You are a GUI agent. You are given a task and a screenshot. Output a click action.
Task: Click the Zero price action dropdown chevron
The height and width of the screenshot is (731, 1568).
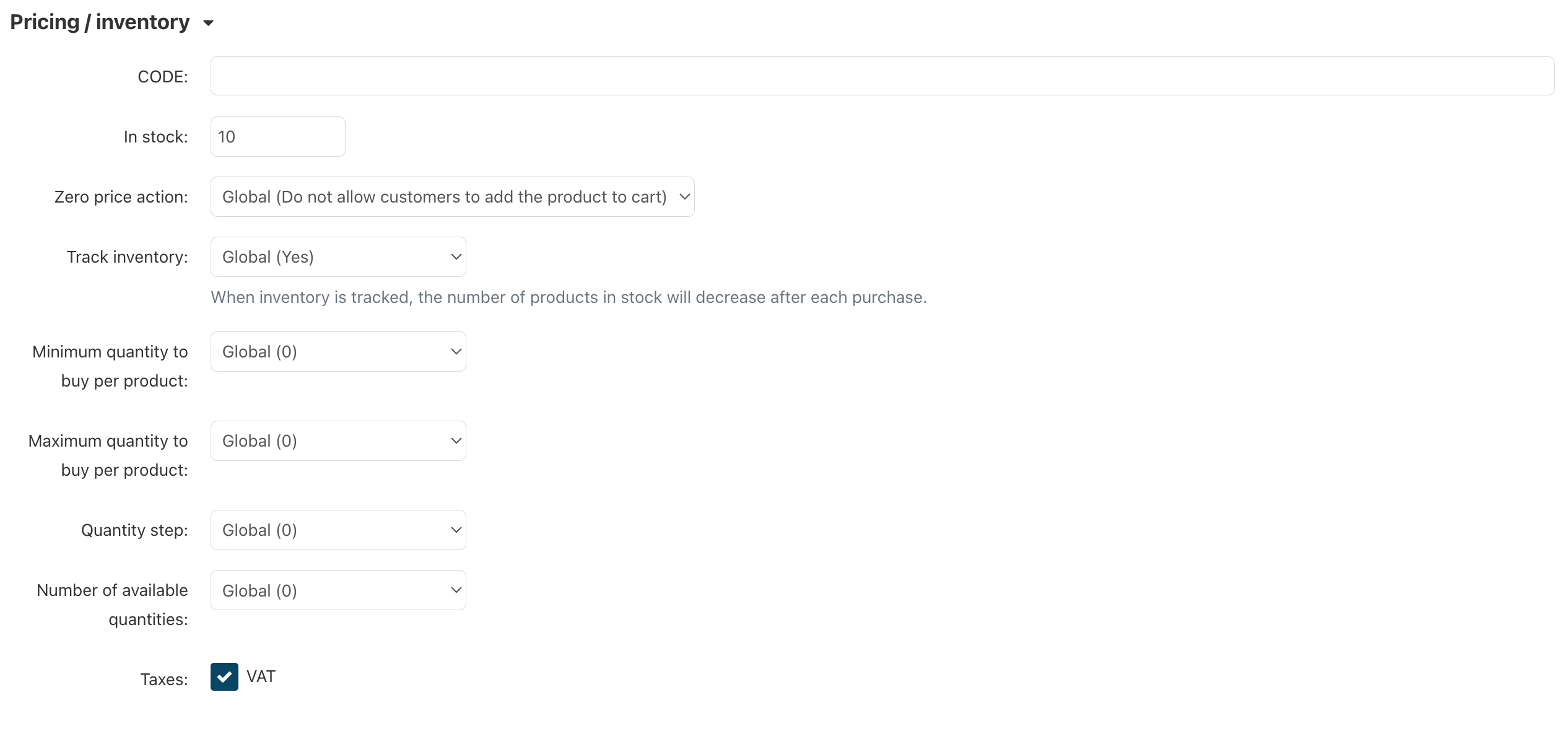click(684, 197)
